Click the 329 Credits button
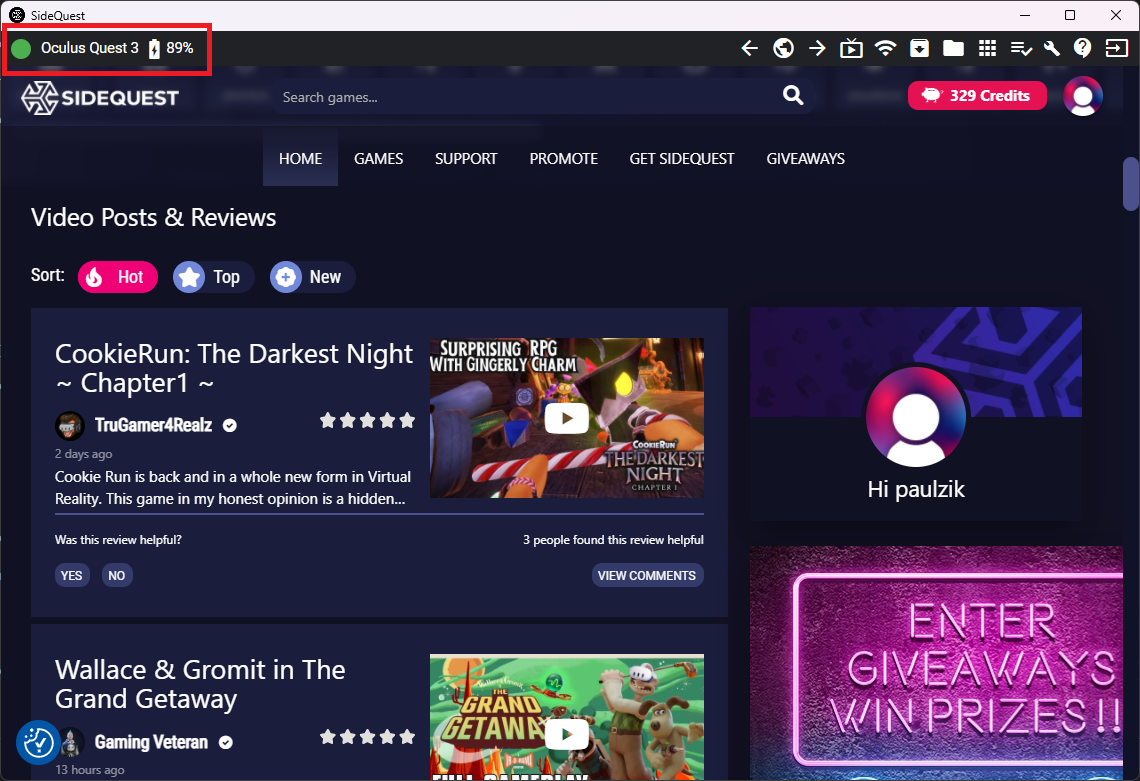The image size is (1140, 781). tap(977, 96)
